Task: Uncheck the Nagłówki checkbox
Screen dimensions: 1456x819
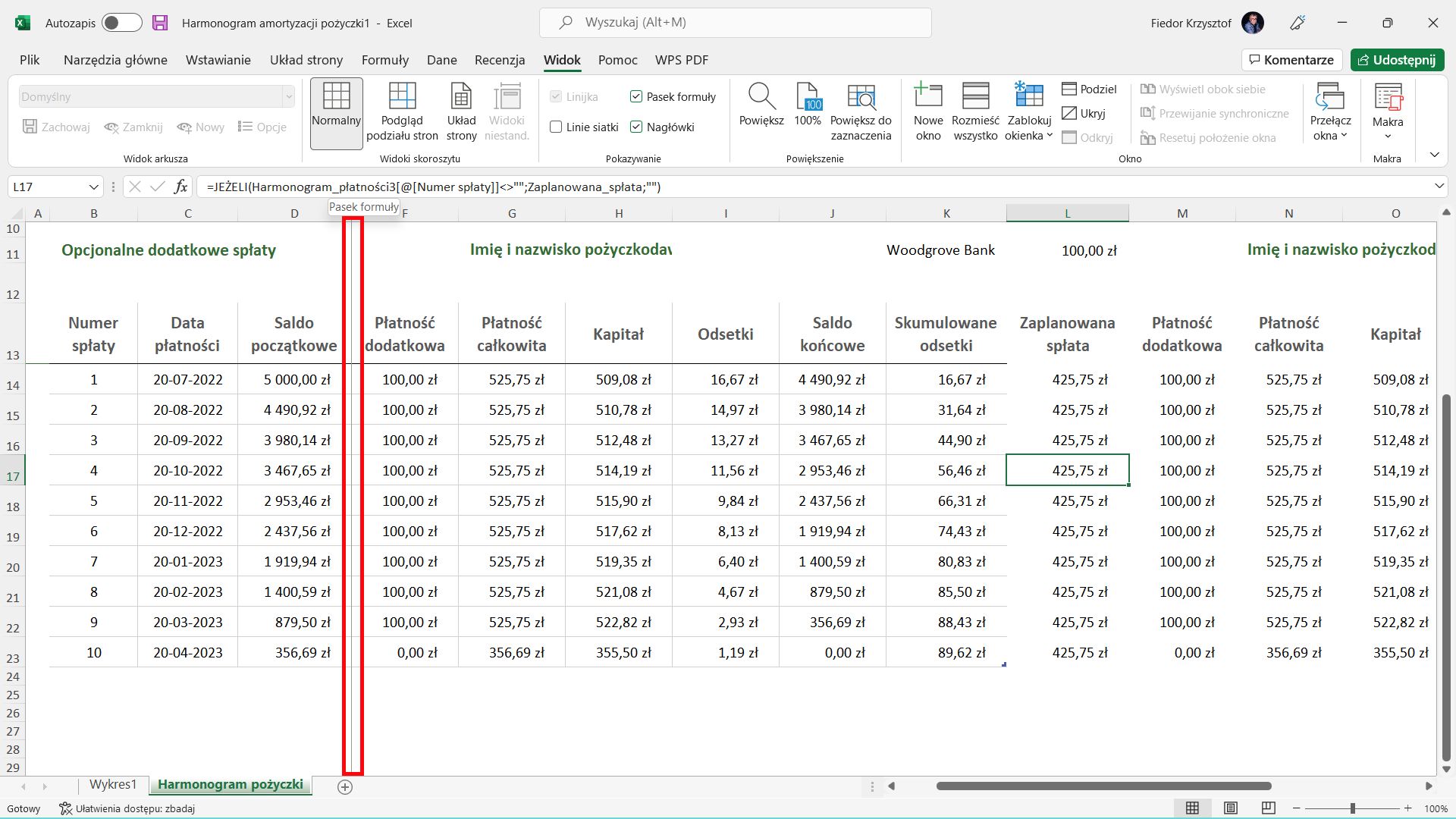Action: tap(636, 127)
